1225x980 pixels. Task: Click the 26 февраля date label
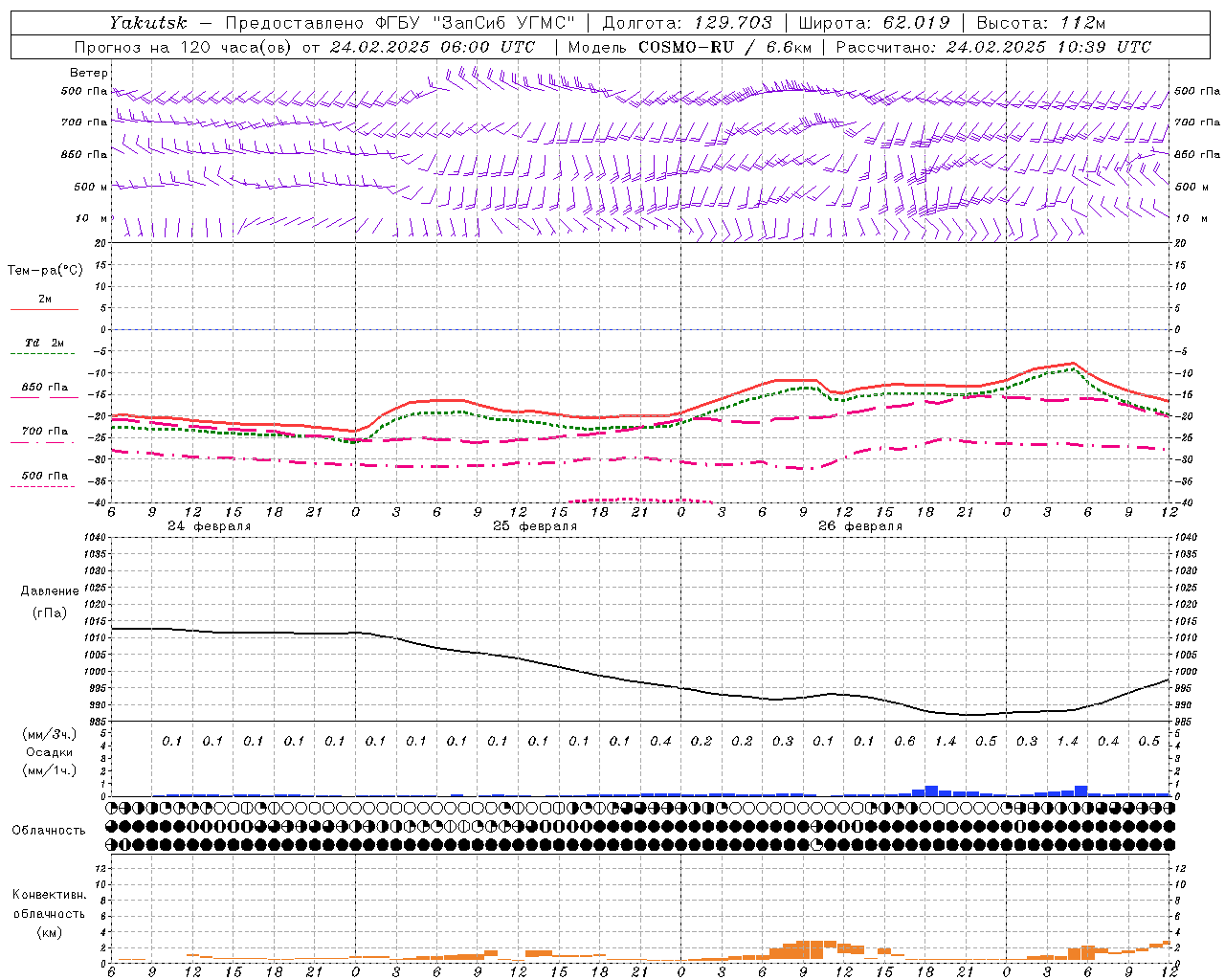[860, 526]
